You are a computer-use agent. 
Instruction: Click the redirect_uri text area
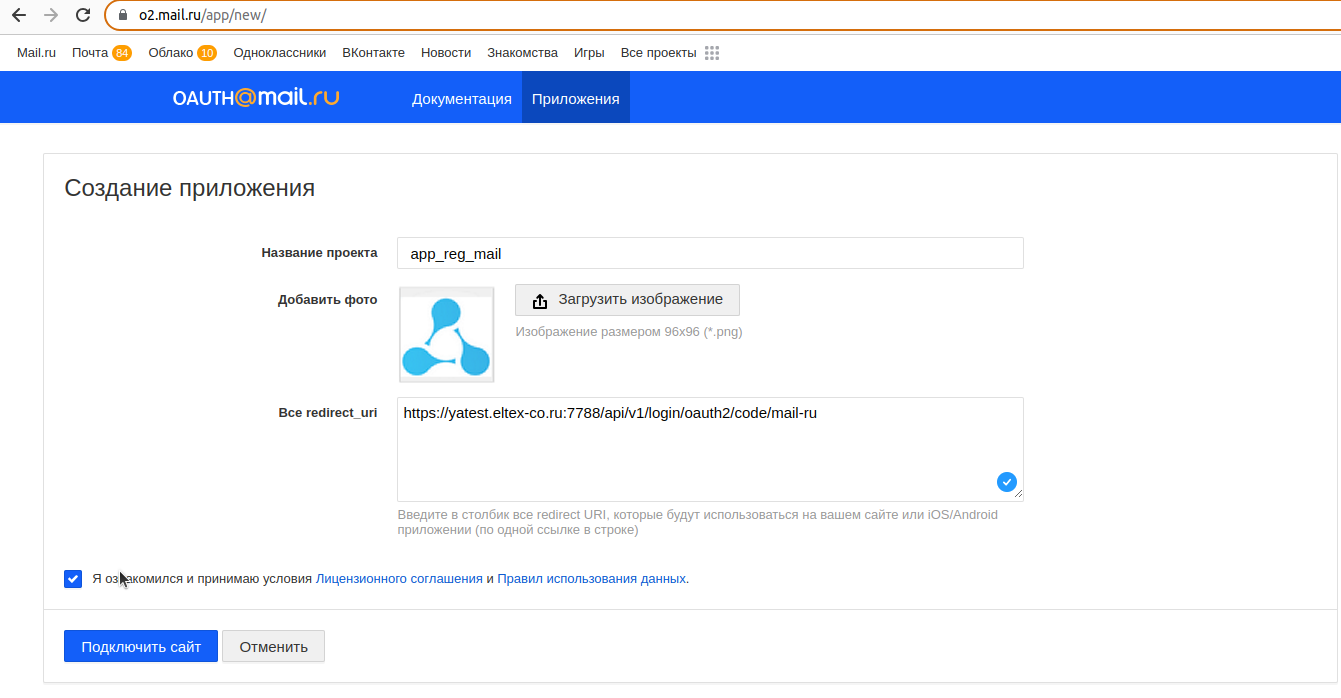710,449
